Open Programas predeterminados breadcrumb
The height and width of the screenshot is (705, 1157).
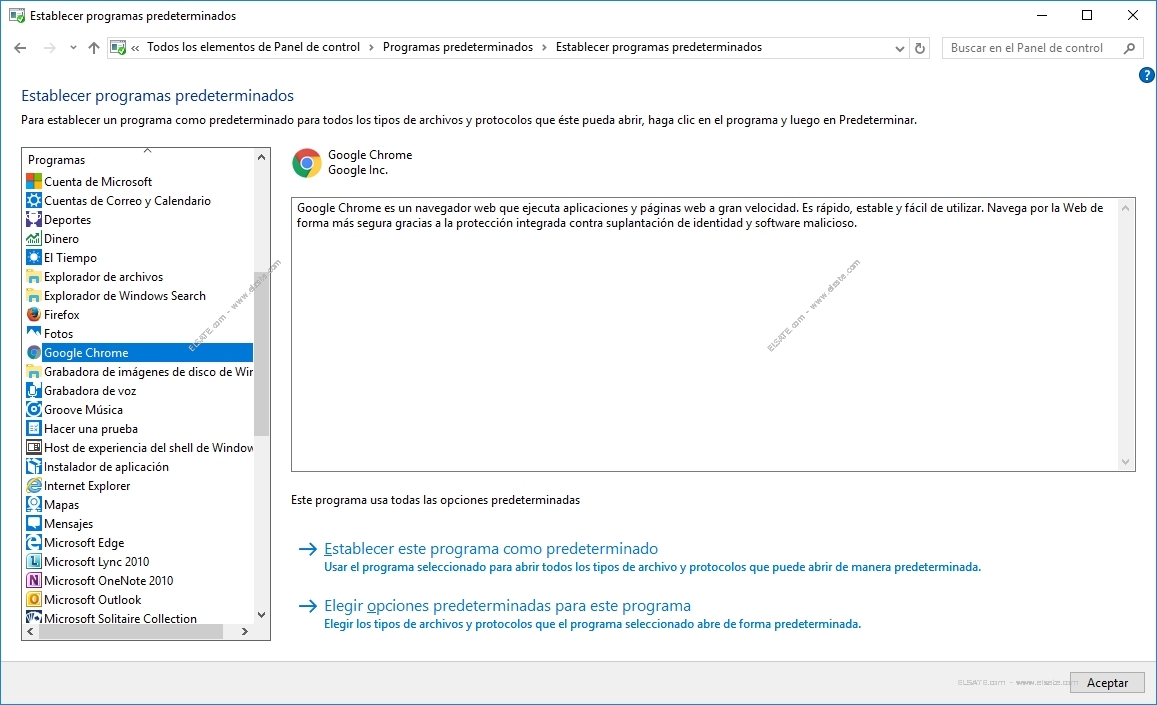point(457,47)
